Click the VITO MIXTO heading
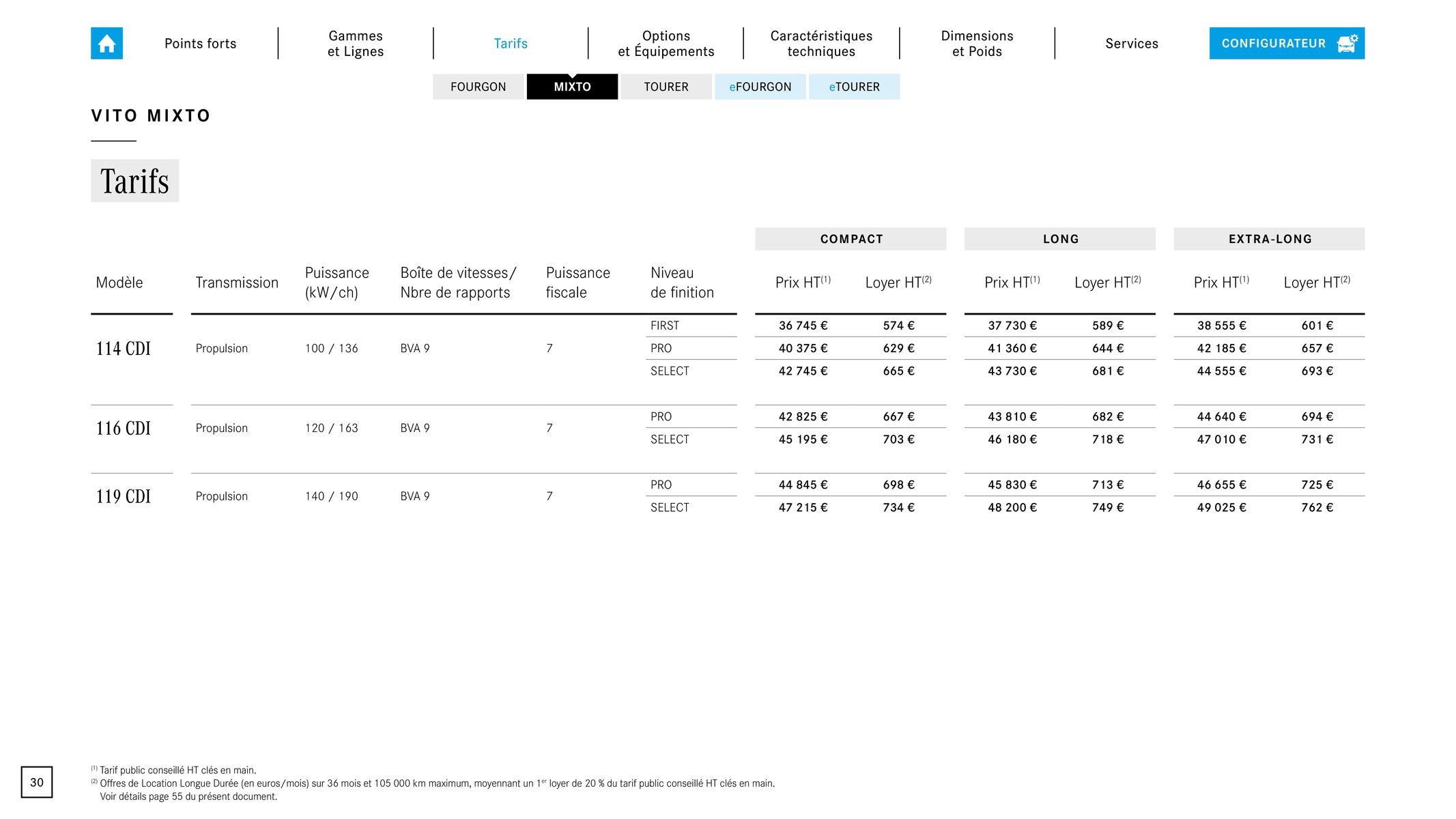 click(151, 115)
